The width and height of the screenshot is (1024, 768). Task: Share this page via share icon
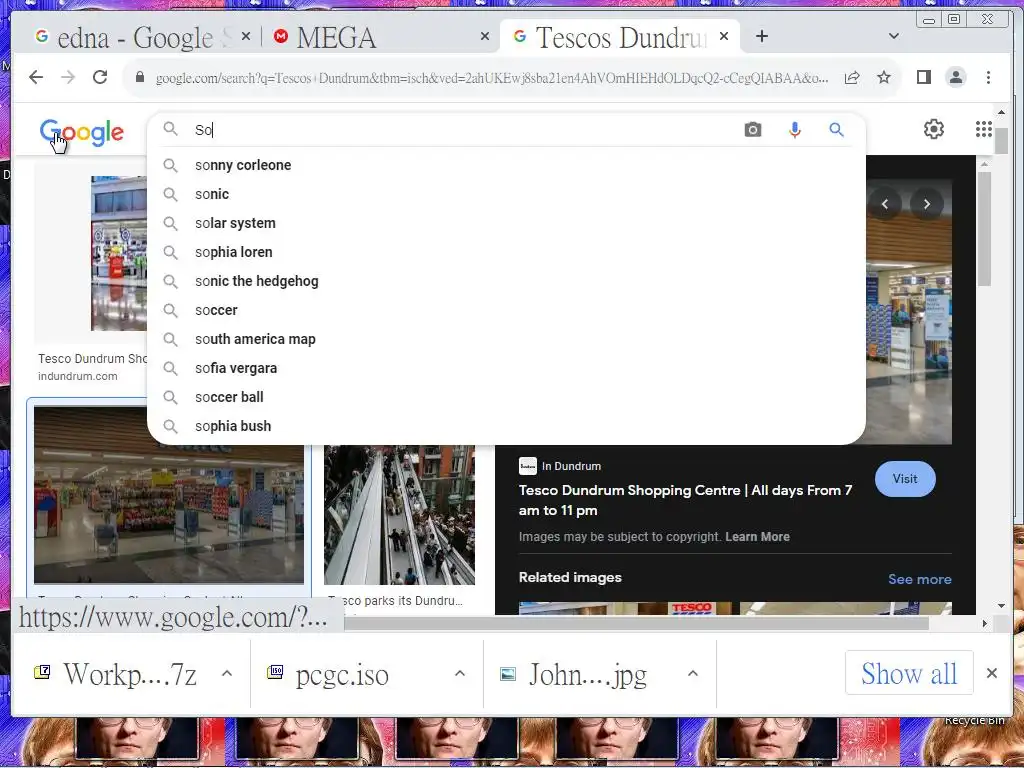tap(852, 78)
